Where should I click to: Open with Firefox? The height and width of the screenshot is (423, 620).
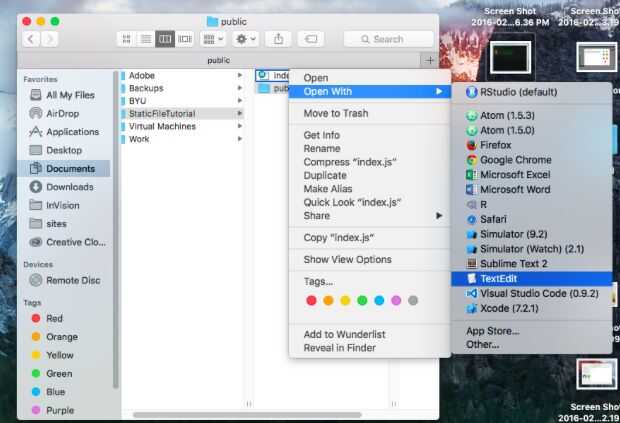click(x=531, y=145)
